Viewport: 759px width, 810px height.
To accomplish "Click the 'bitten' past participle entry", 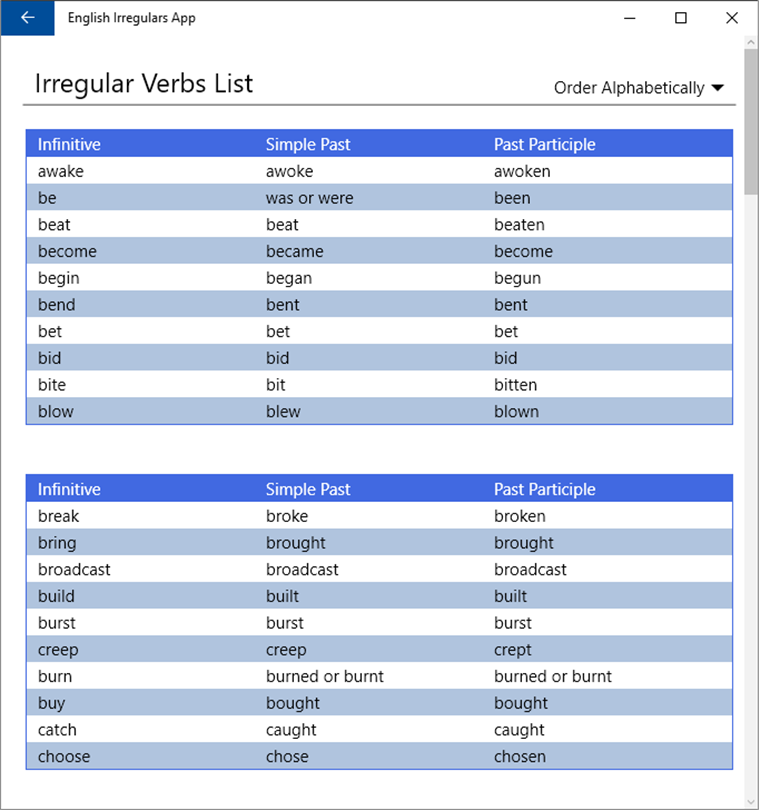I will point(515,385).
